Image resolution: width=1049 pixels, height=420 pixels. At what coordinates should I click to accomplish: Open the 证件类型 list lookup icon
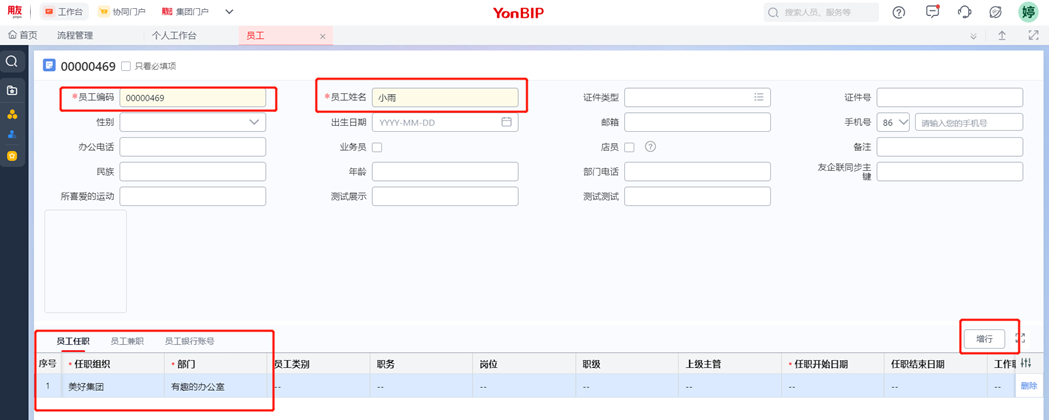point(759,97)
